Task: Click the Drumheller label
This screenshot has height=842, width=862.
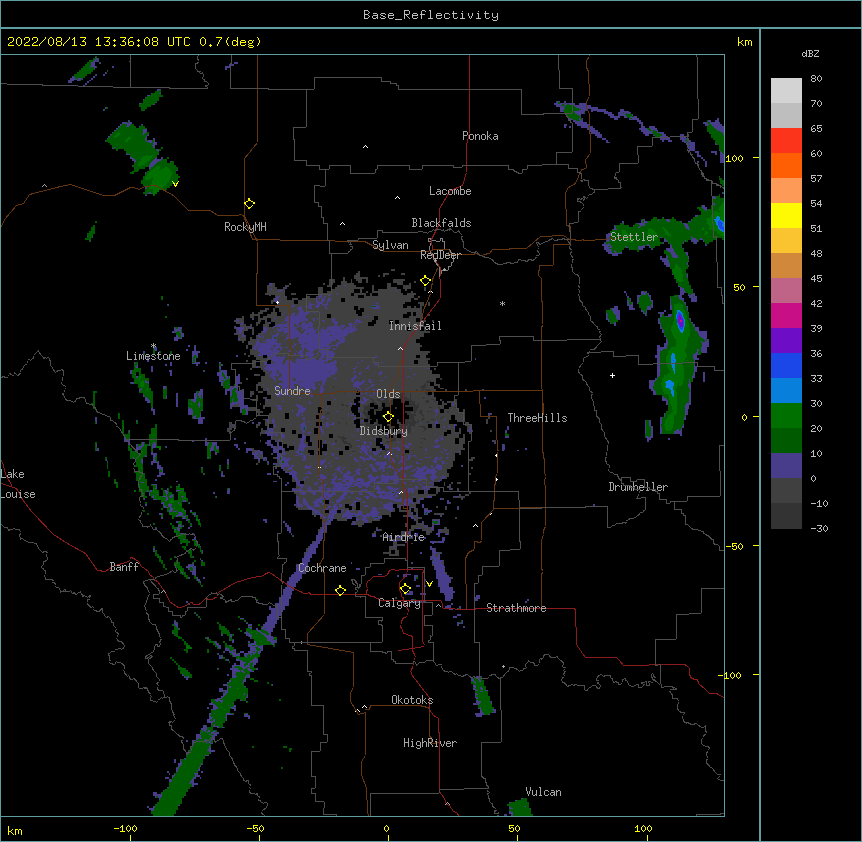Action: click(638, 487)
